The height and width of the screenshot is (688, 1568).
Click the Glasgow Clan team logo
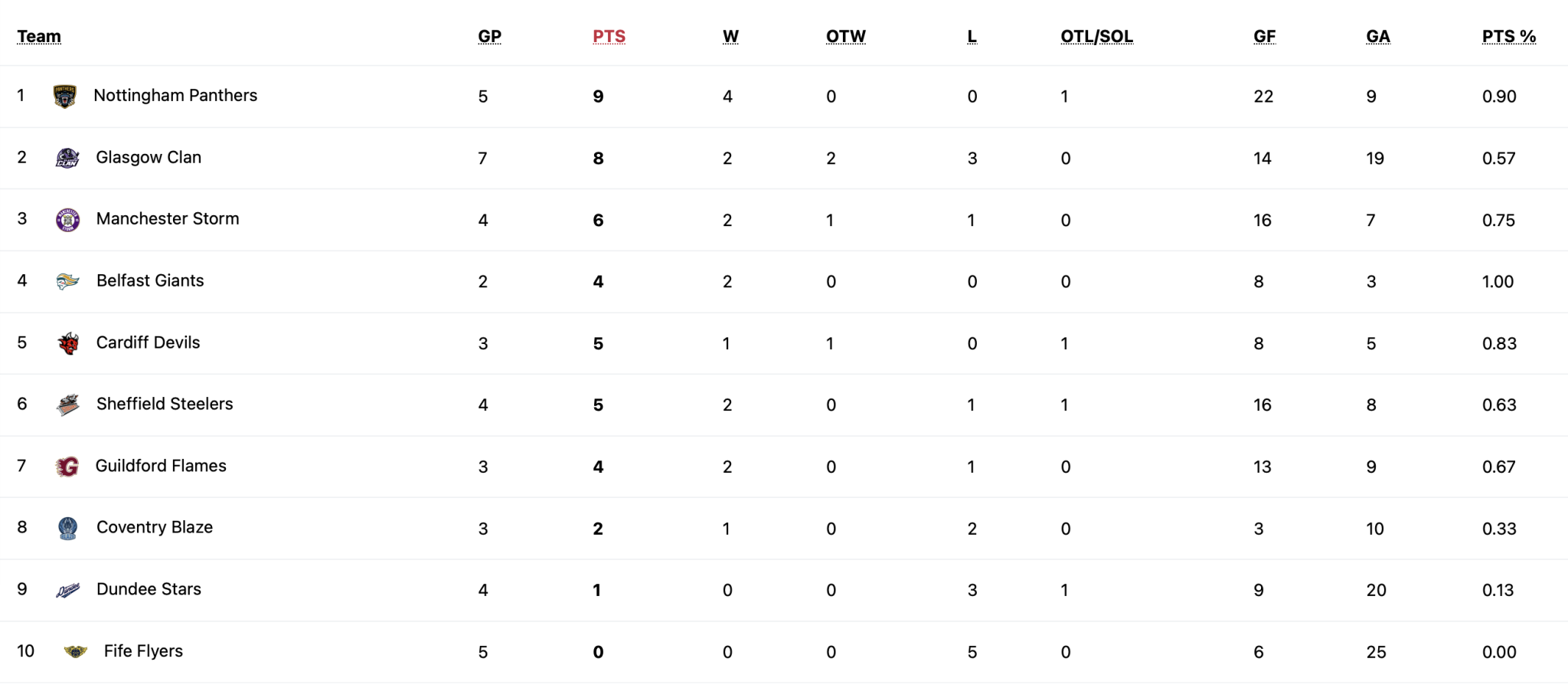coord(67,159)
